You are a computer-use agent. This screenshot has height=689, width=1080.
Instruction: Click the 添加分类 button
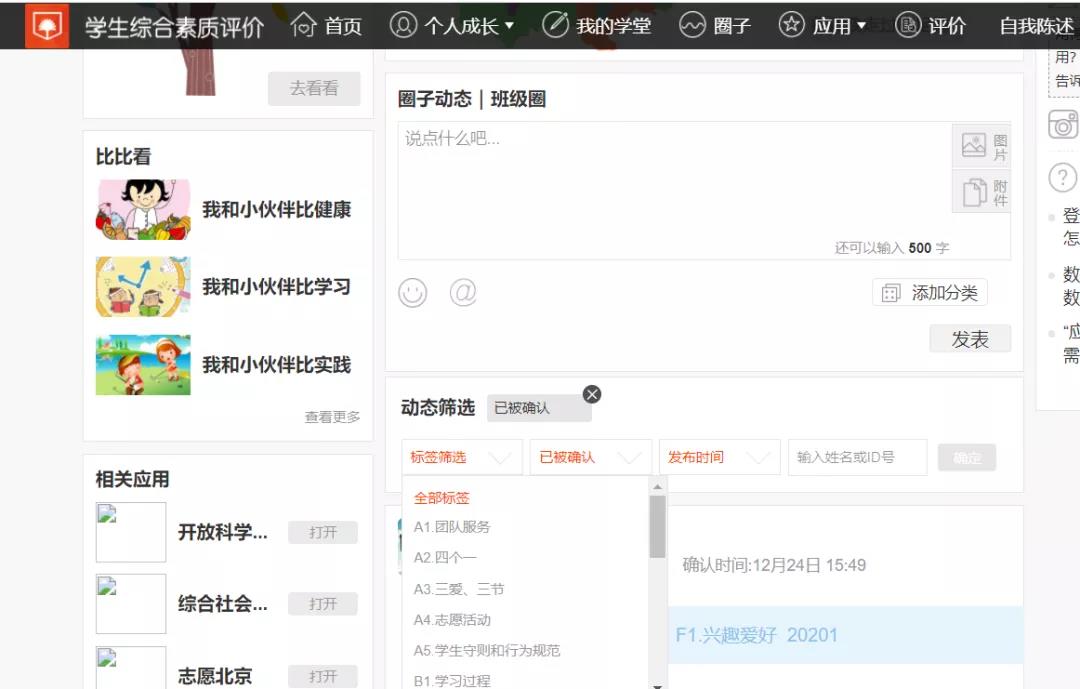click(930, 293)
